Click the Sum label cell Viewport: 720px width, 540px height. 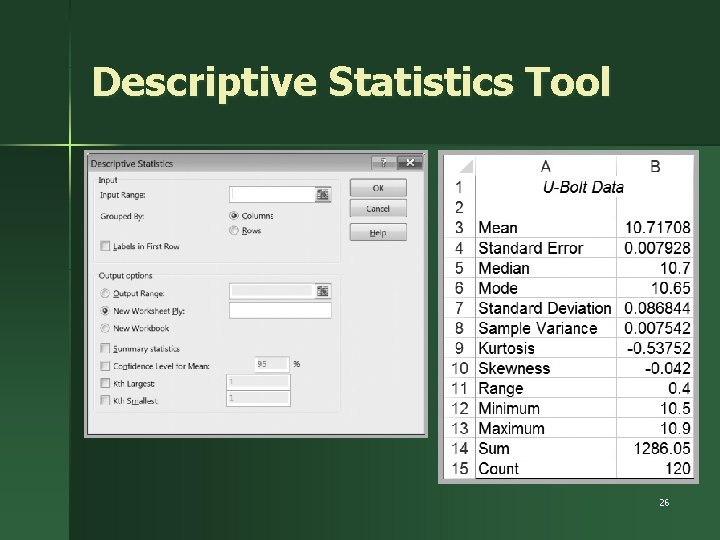(546, 449)
